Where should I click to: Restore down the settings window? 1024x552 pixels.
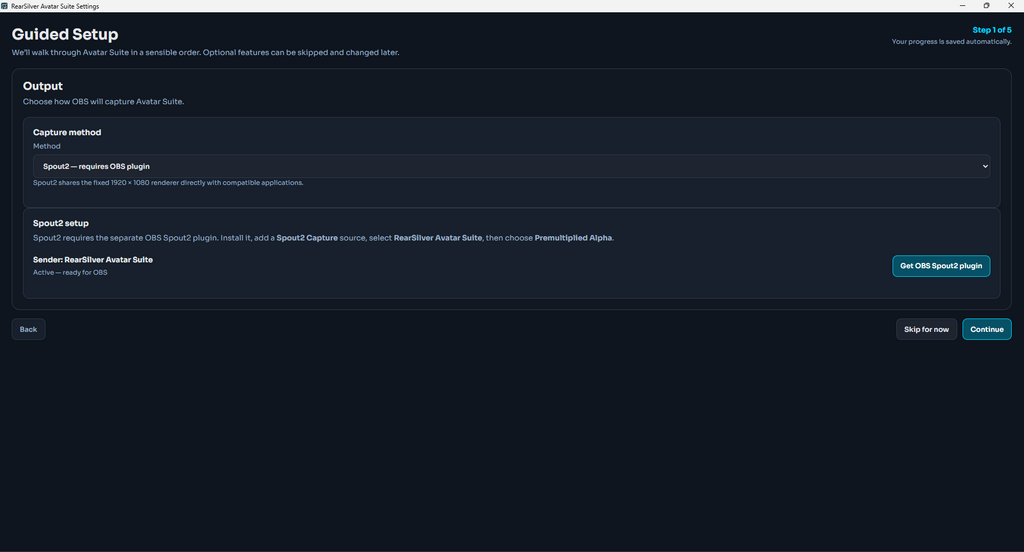[x=986, y=6]
